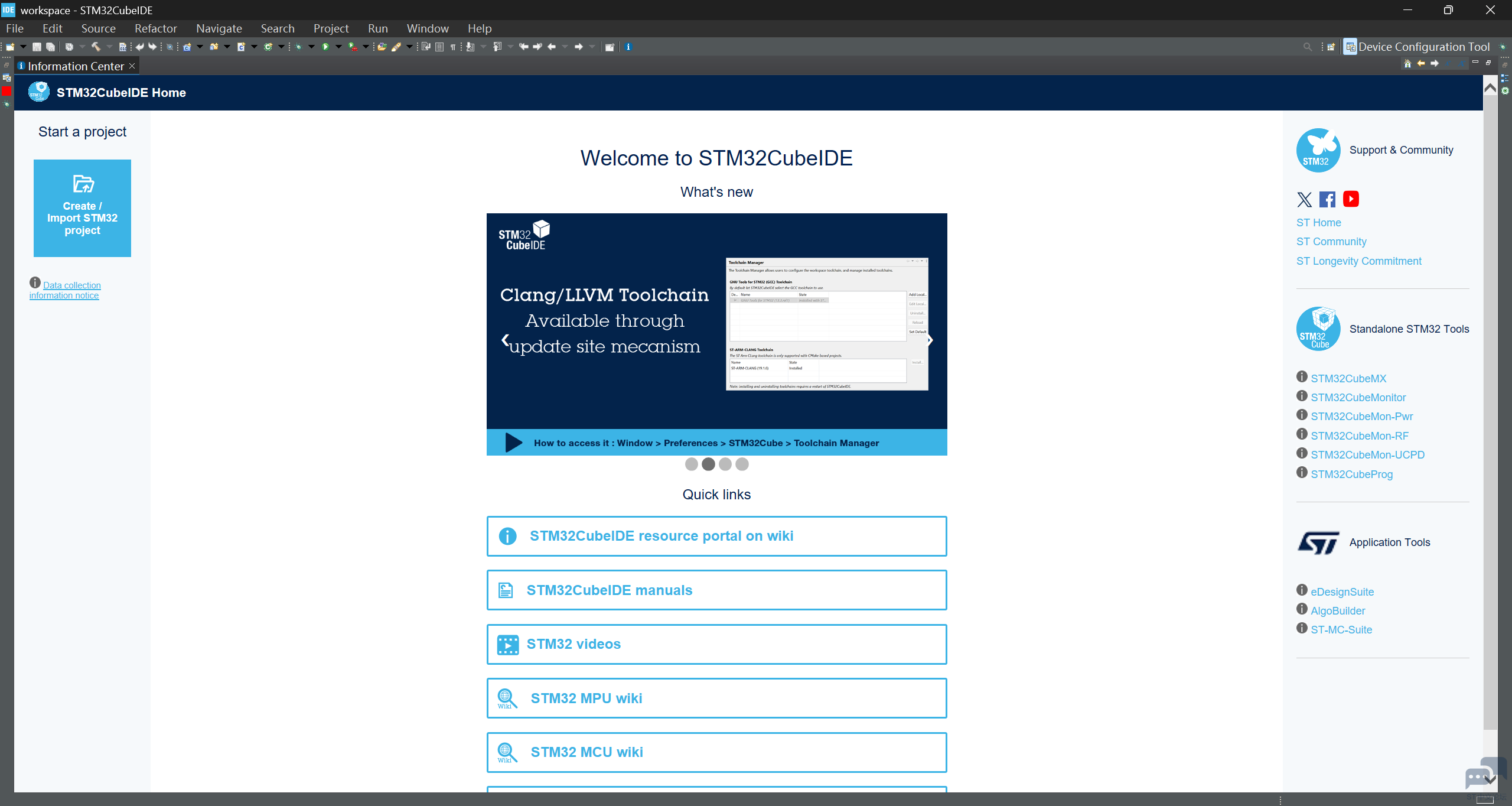1512x806 pixels.
Task: Open the File menu
Action: (x=15, y=28)
